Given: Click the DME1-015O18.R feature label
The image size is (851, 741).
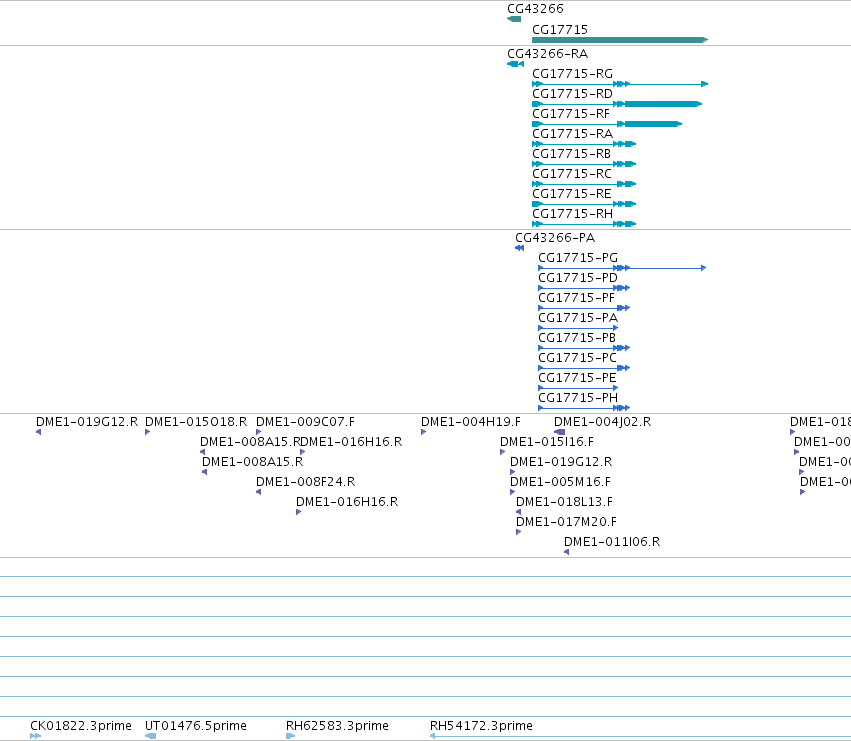Looking at the screenshot, I should click(x=195, y=422).
